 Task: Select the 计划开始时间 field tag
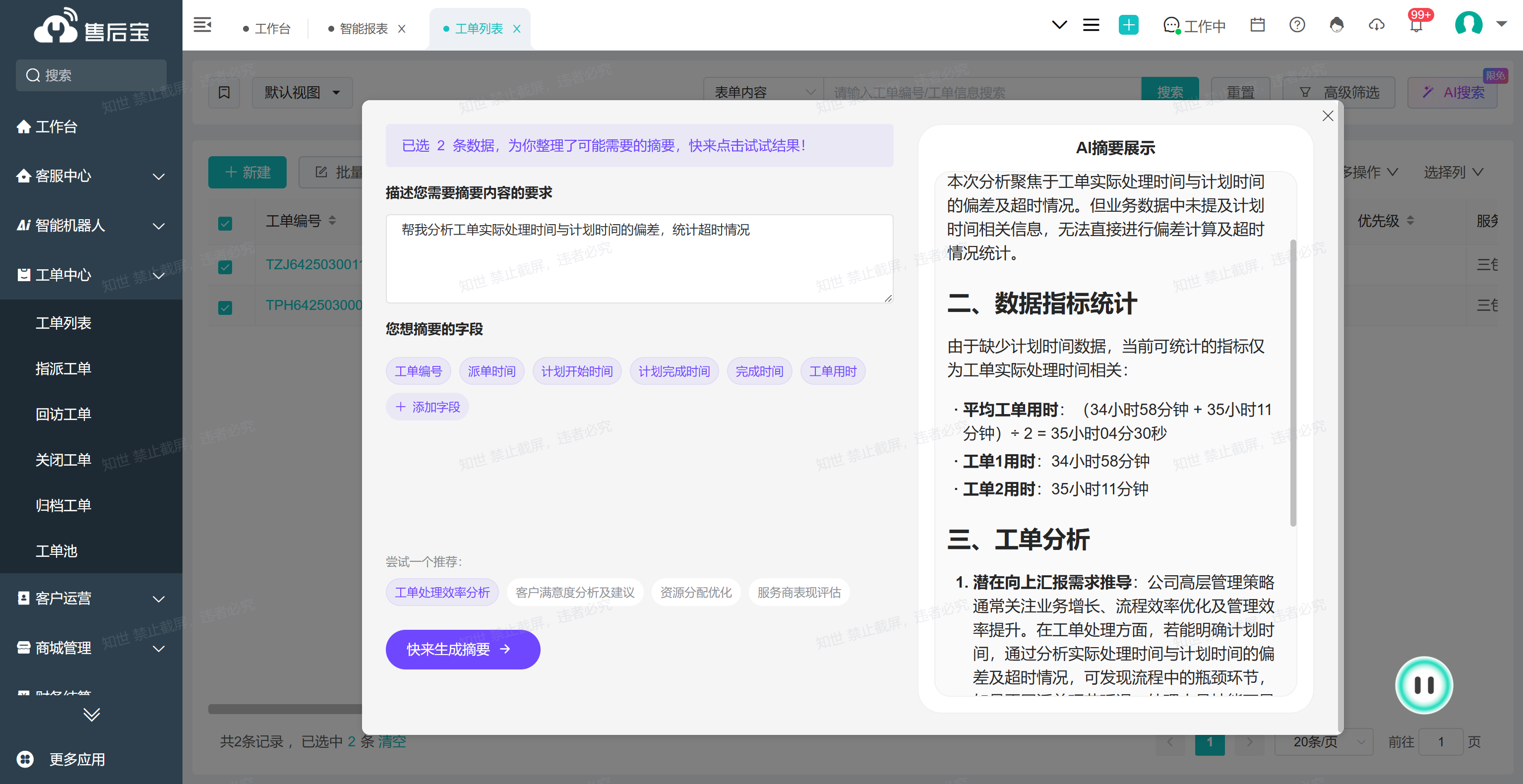click(577, 371)
